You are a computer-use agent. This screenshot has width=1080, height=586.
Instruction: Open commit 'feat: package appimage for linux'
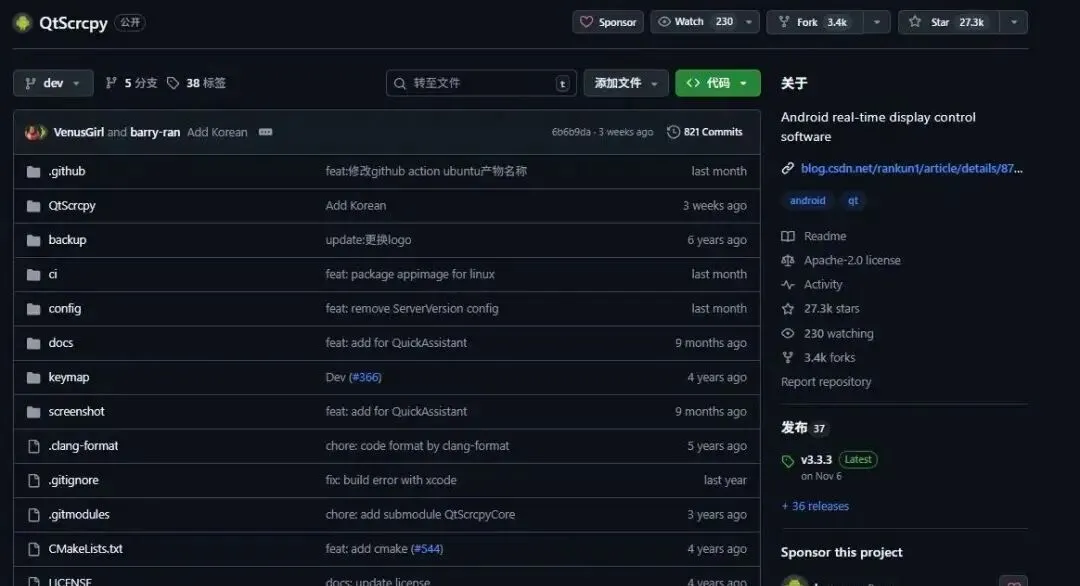point(410,275)
